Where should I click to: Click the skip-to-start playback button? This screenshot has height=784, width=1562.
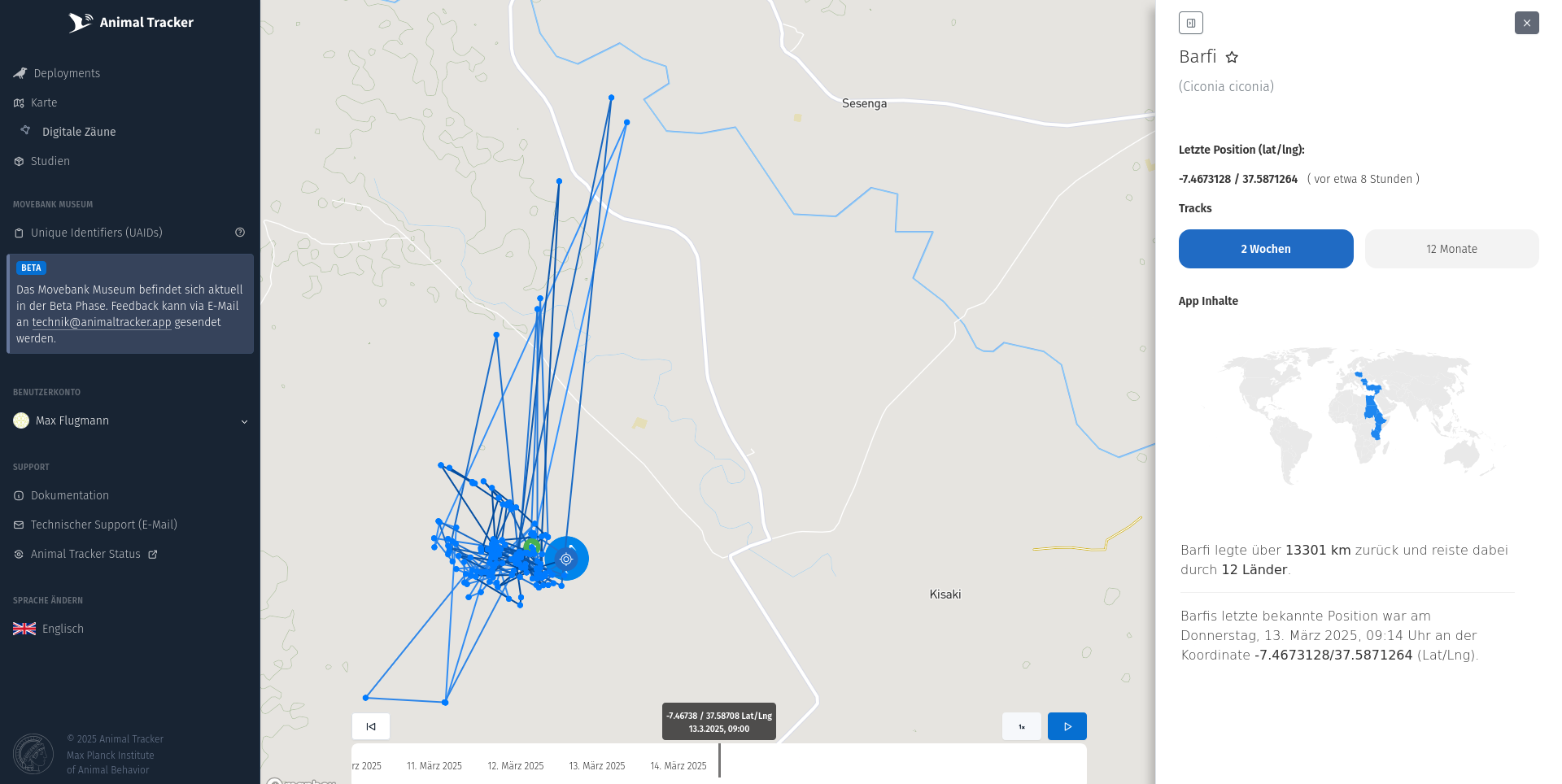371,726
